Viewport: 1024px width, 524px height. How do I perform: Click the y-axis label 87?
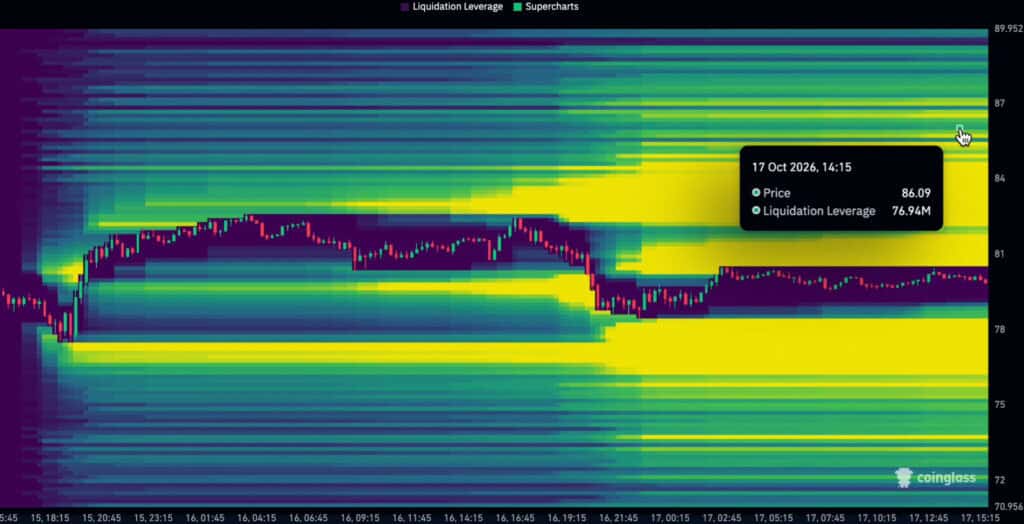point(999,103)
